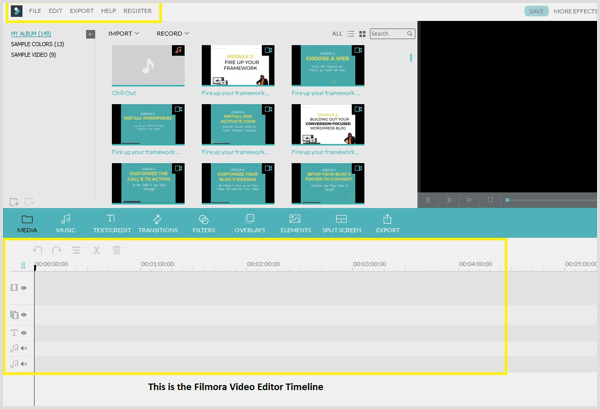
Task: Select the Customize The Call's To Action clip
Action: 148,184
